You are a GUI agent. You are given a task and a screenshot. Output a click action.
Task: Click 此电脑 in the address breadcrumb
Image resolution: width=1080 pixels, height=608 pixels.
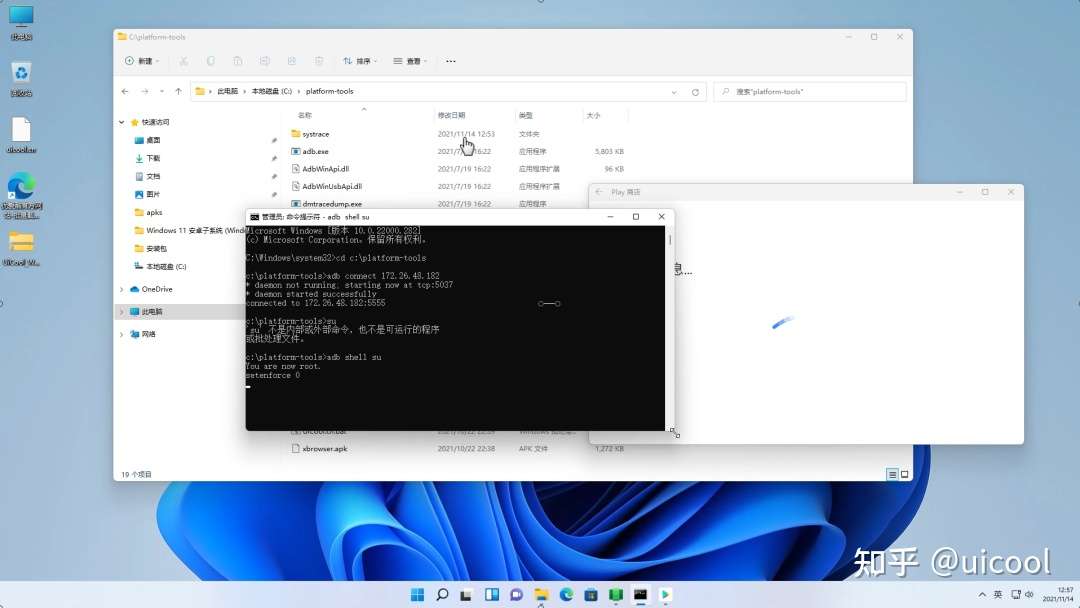click(x=227, y=91)
